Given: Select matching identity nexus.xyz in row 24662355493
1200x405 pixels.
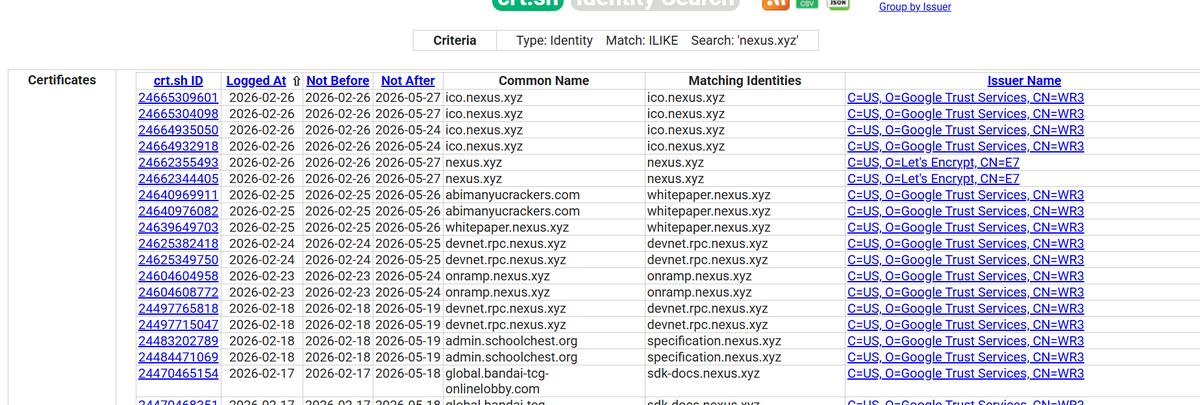Looking at the screenshot, I should [675, 162].
